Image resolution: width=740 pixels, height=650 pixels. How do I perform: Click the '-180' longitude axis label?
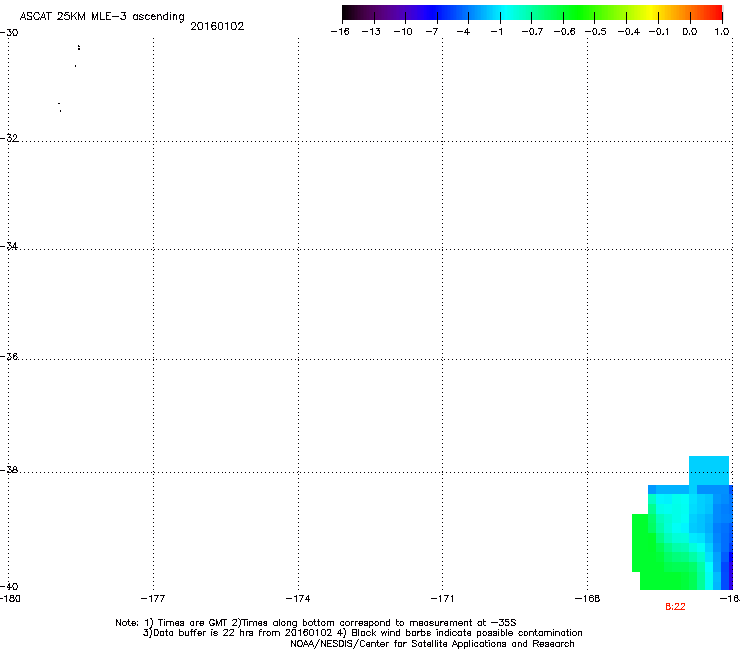[10, 599]
